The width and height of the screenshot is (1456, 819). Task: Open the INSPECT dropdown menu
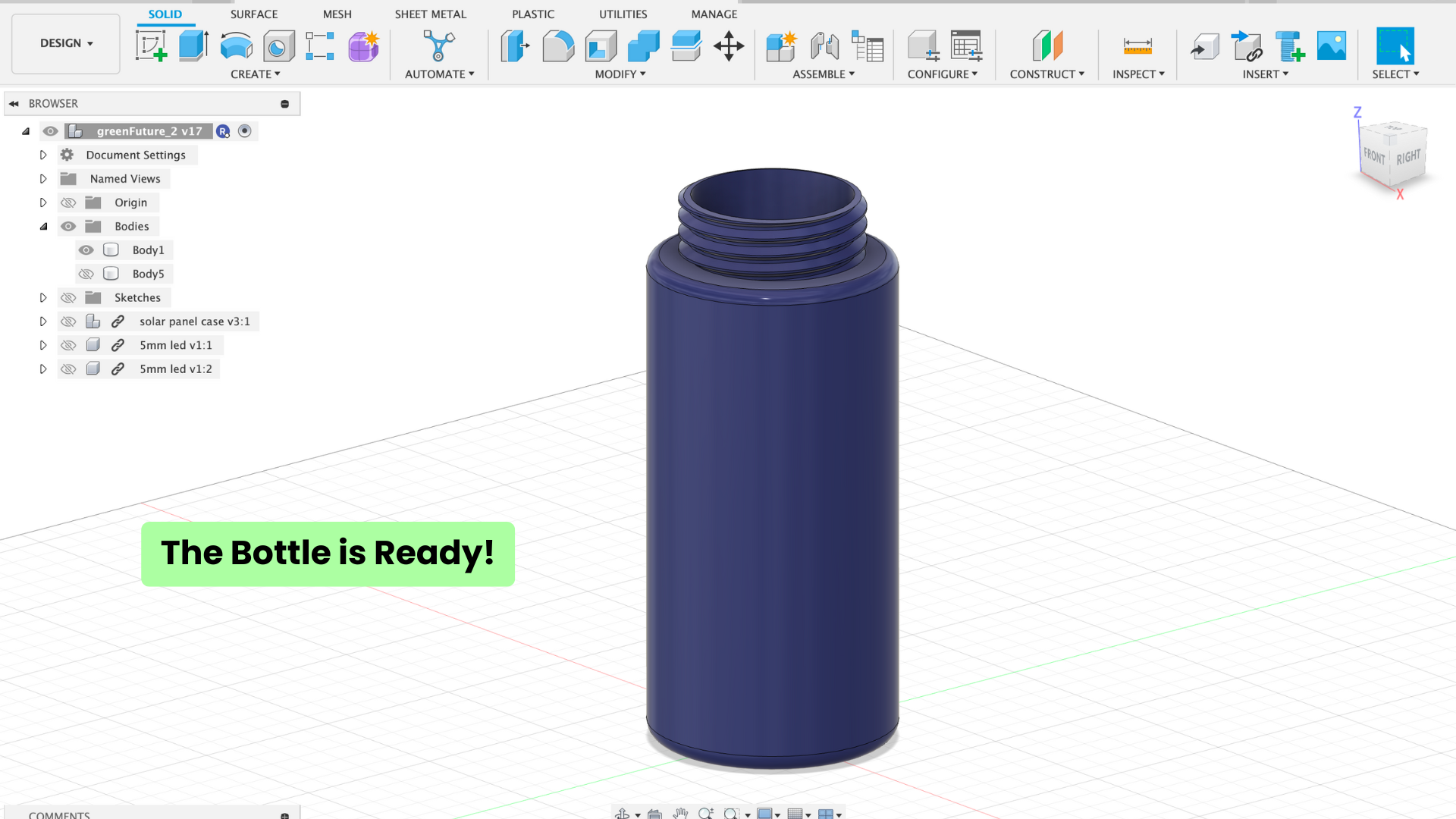tap(1138, 74)
